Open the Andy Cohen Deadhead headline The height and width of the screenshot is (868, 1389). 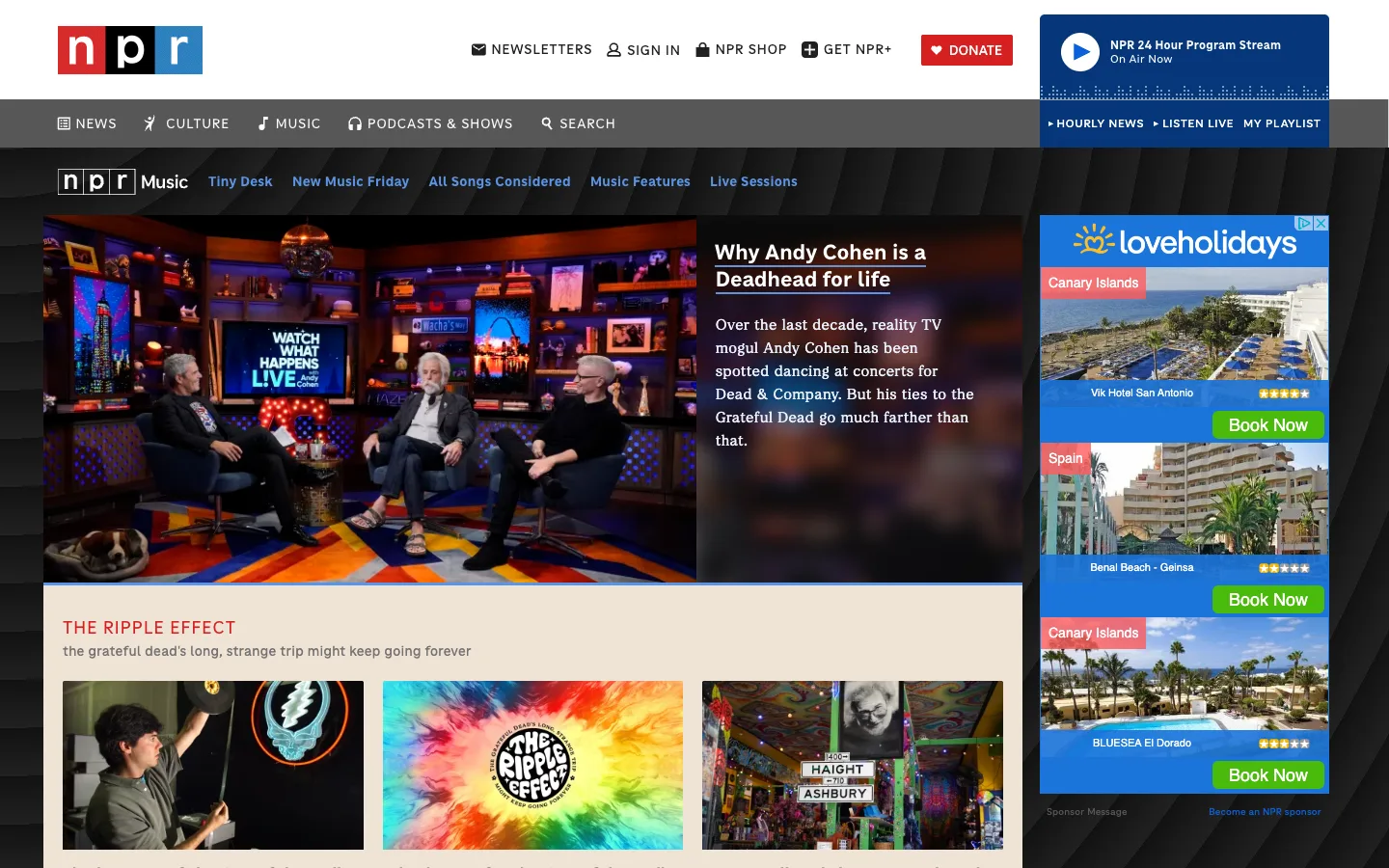(x=820, y=265)
